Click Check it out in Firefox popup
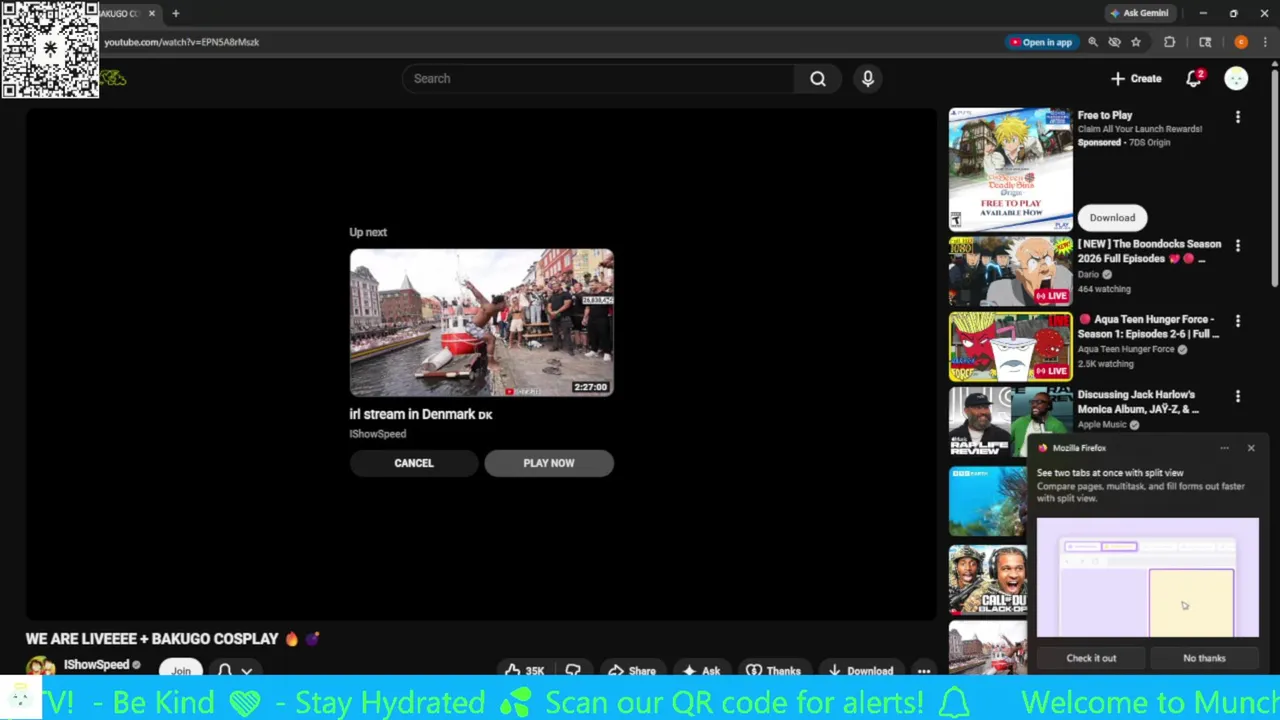This screenshot has height=720, width=1280. click(x=1091, y=658)
